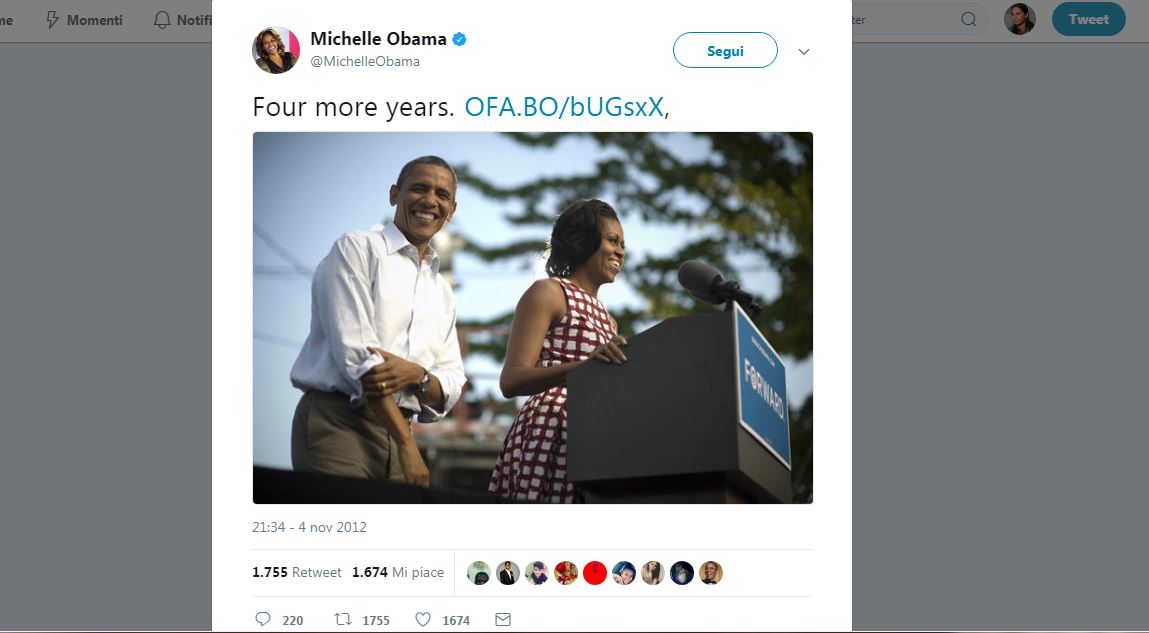This screenshot has width=1149, height=633.
Task: Click the 21:34 - 4 nov 2012 timestamp
Action: 309,527
